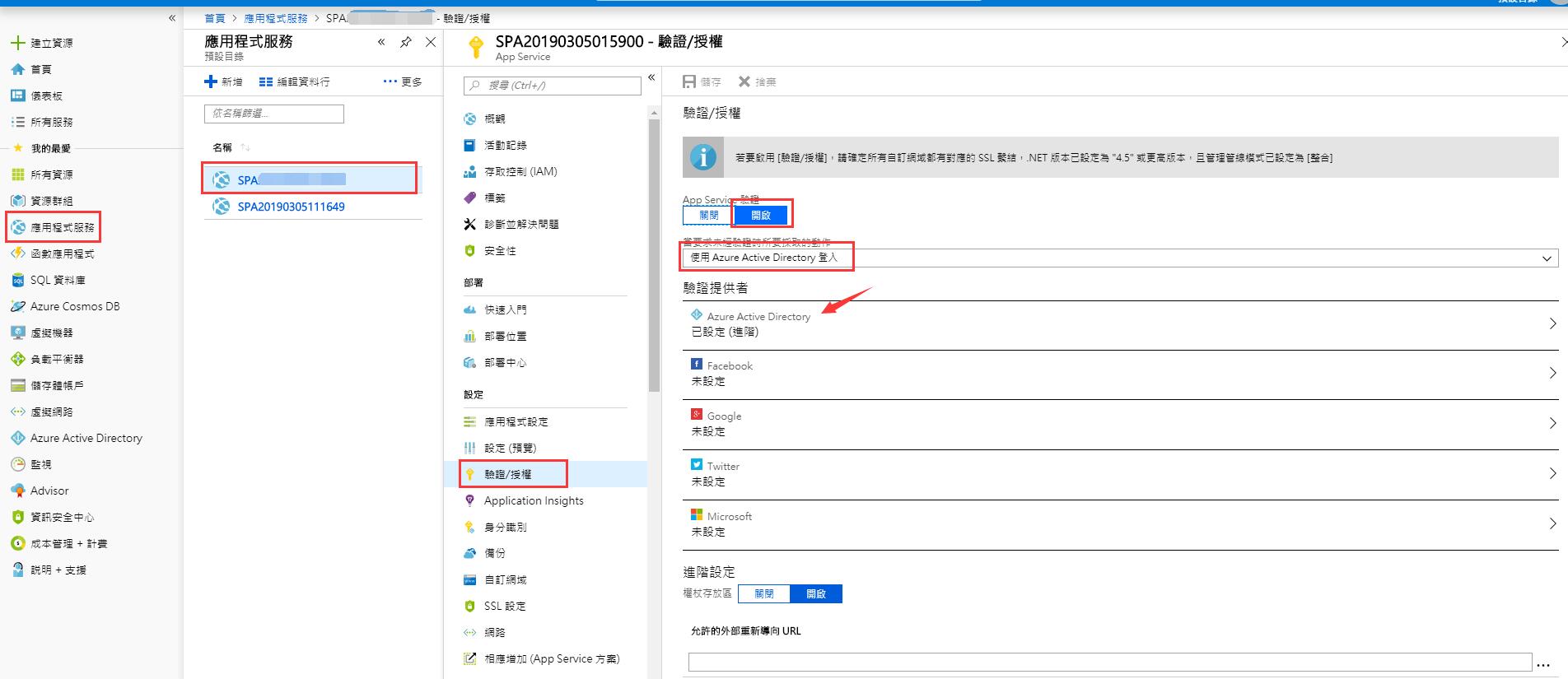
Task: Open Advisor icon in sidebar
Action: pos(18,491)
